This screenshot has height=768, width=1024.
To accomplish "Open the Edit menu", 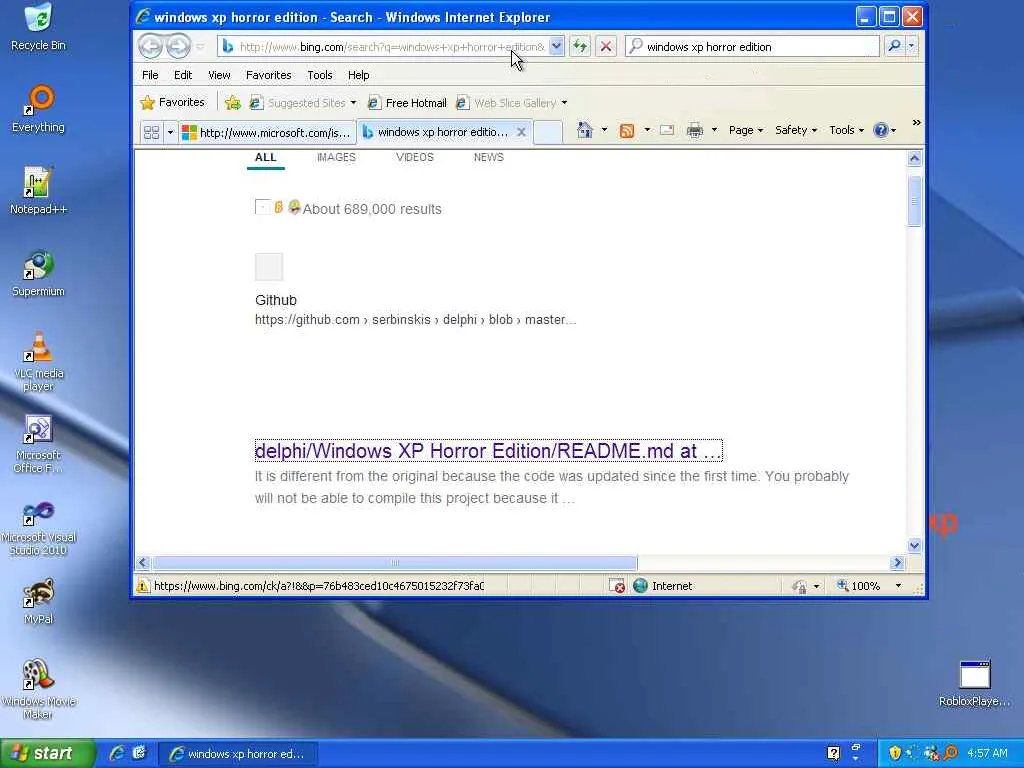I will [x=183, y=75].
